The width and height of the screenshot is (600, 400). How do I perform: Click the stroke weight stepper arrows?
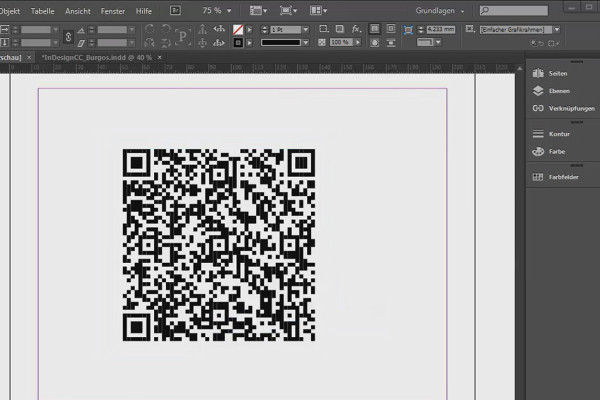tap(264, 29)
